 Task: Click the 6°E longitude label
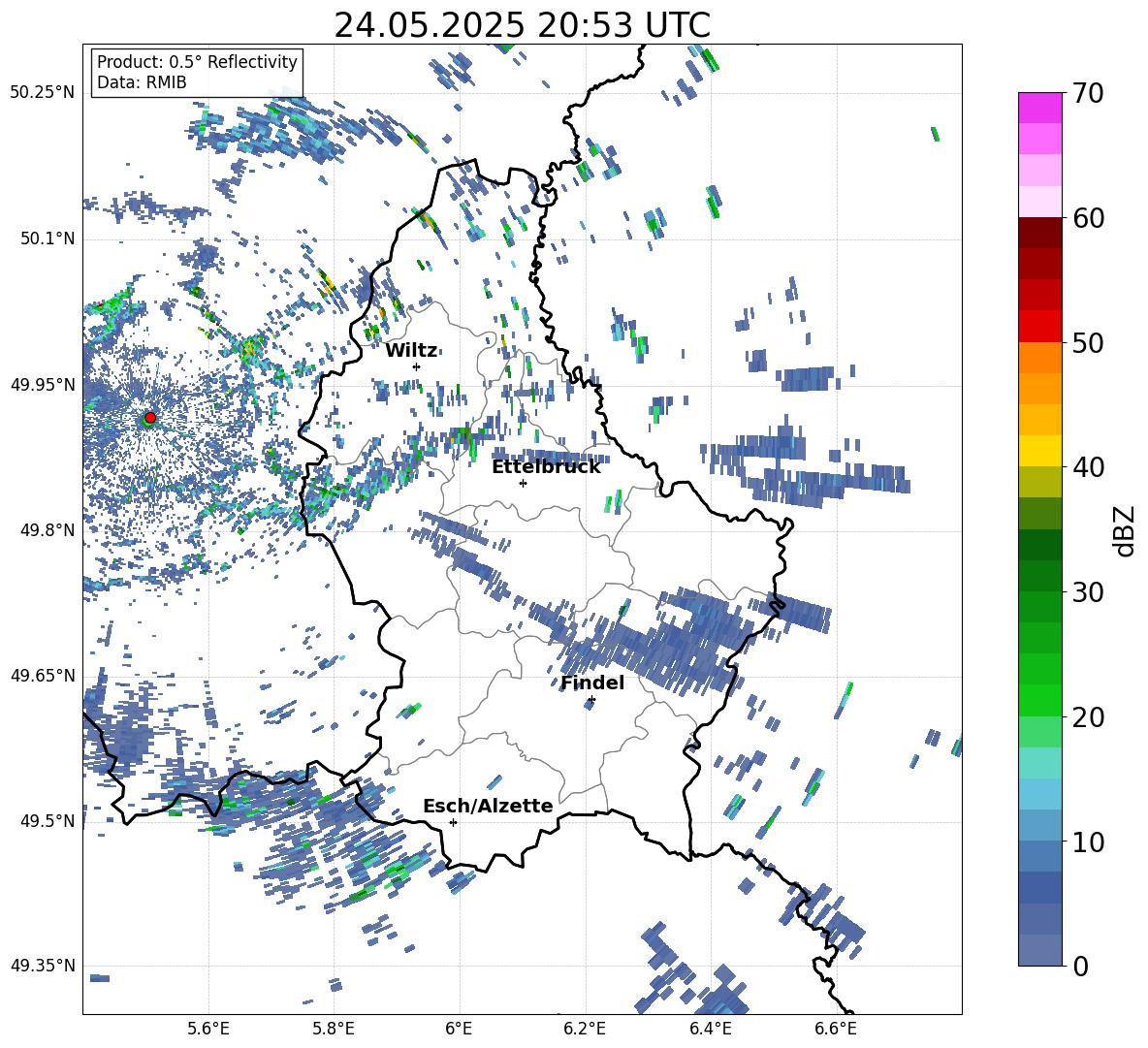459,1029
